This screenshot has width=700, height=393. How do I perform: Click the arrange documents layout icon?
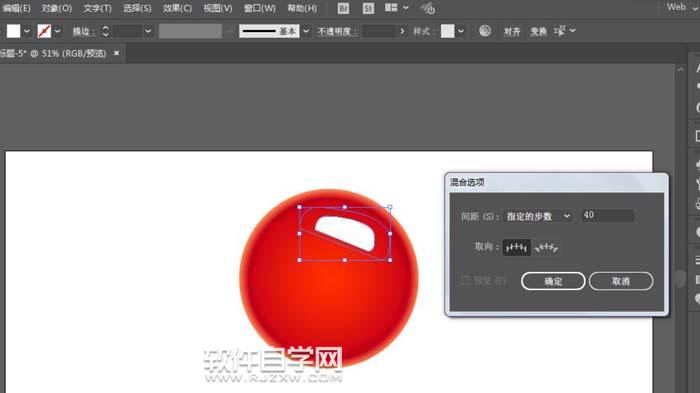(x=391, y=8)
